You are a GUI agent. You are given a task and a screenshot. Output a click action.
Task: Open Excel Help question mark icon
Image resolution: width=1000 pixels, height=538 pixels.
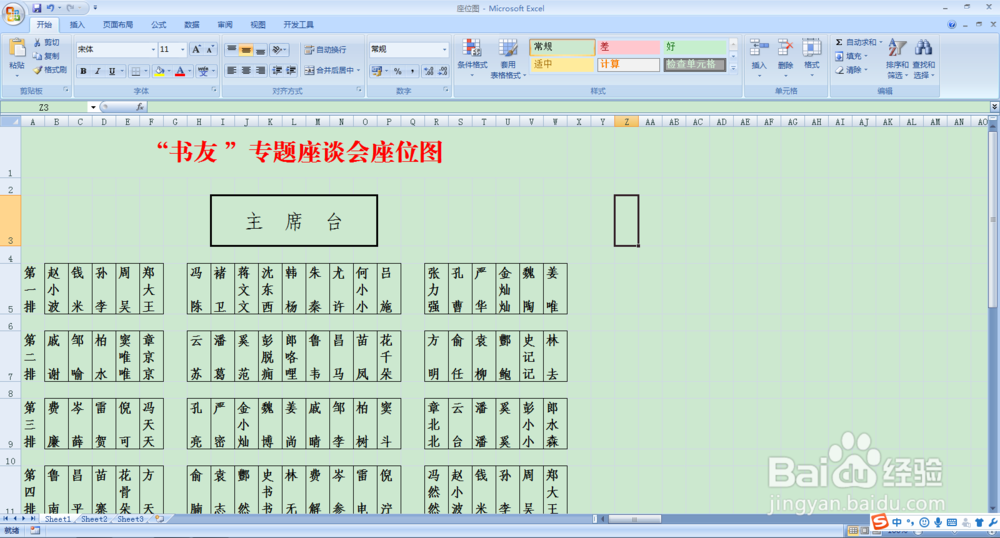pyautogui.click(x=952, y=25)
